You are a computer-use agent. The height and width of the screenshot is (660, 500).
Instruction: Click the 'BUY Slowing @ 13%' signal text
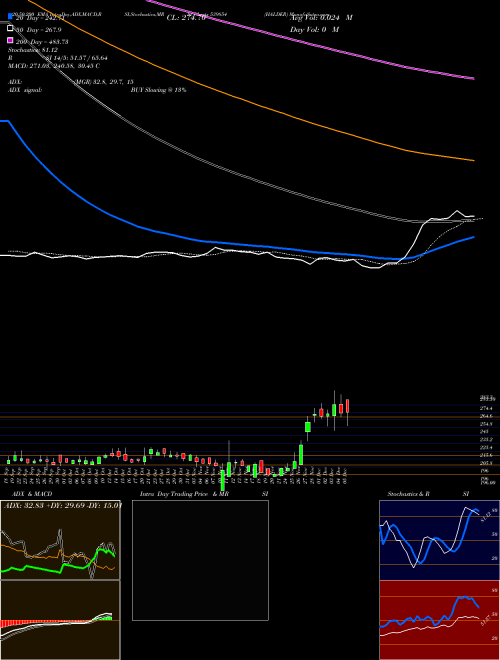click(158, 90)
